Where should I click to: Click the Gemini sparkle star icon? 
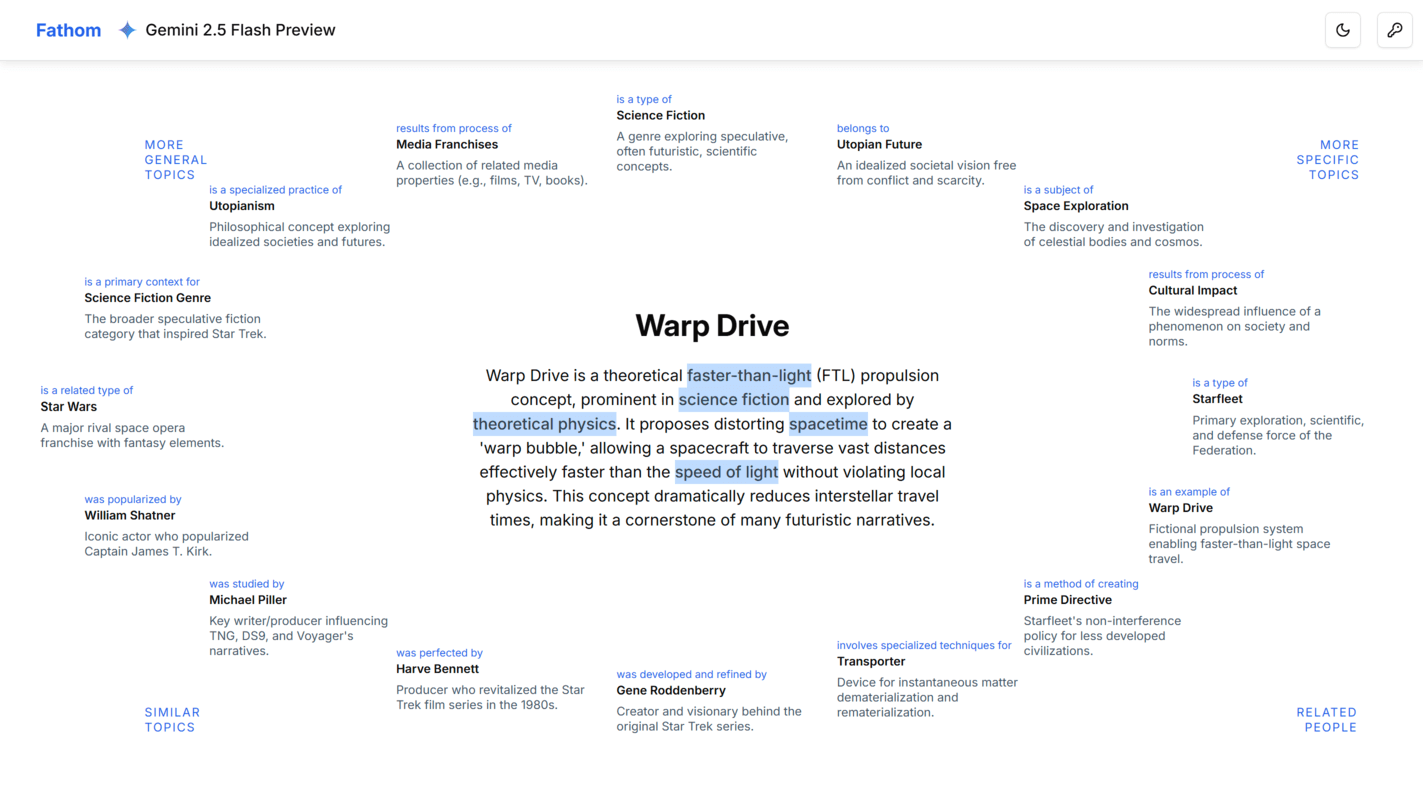(x=127, y=30)
